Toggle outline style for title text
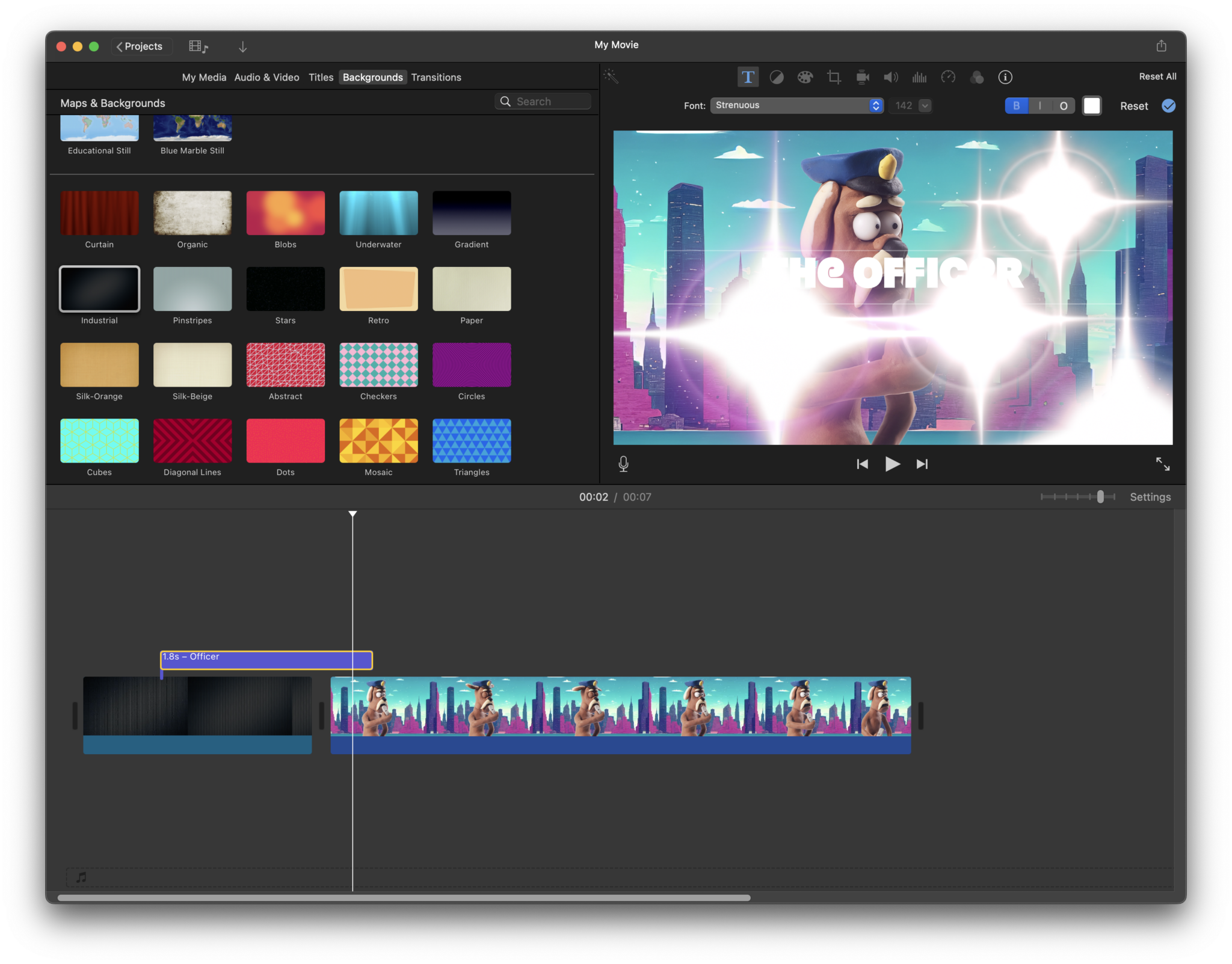This screenshot has height=964, width=1232. pyautogui.click(x=1063, y=105)
